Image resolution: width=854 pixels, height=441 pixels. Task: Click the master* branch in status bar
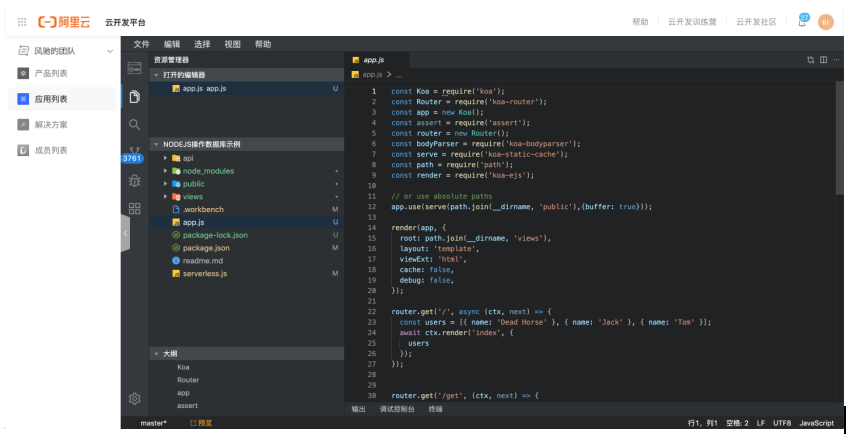[x=154, y=423]
